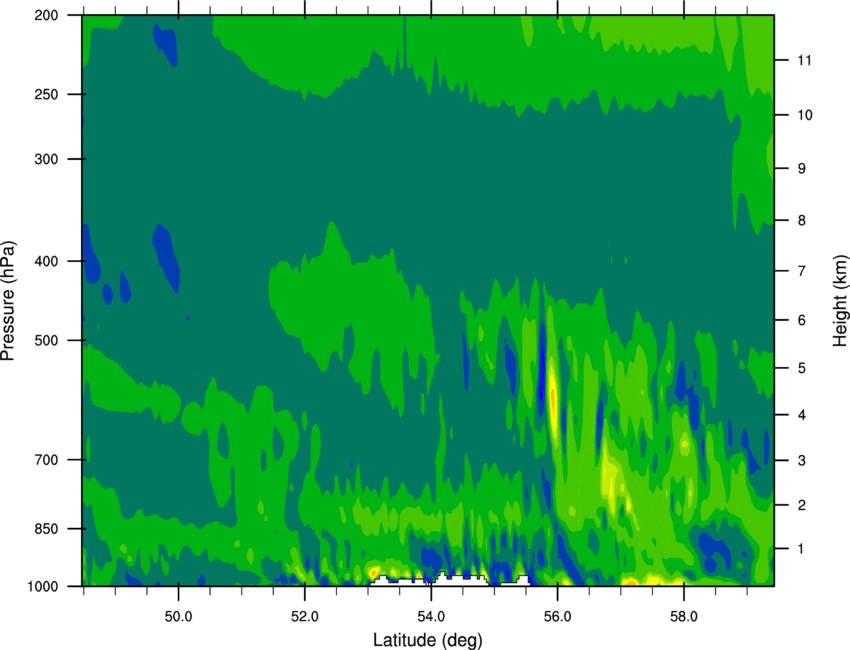Click the "Latitude (deg)" axis title
Screen dimensions: 850x650
click(428, 640)
